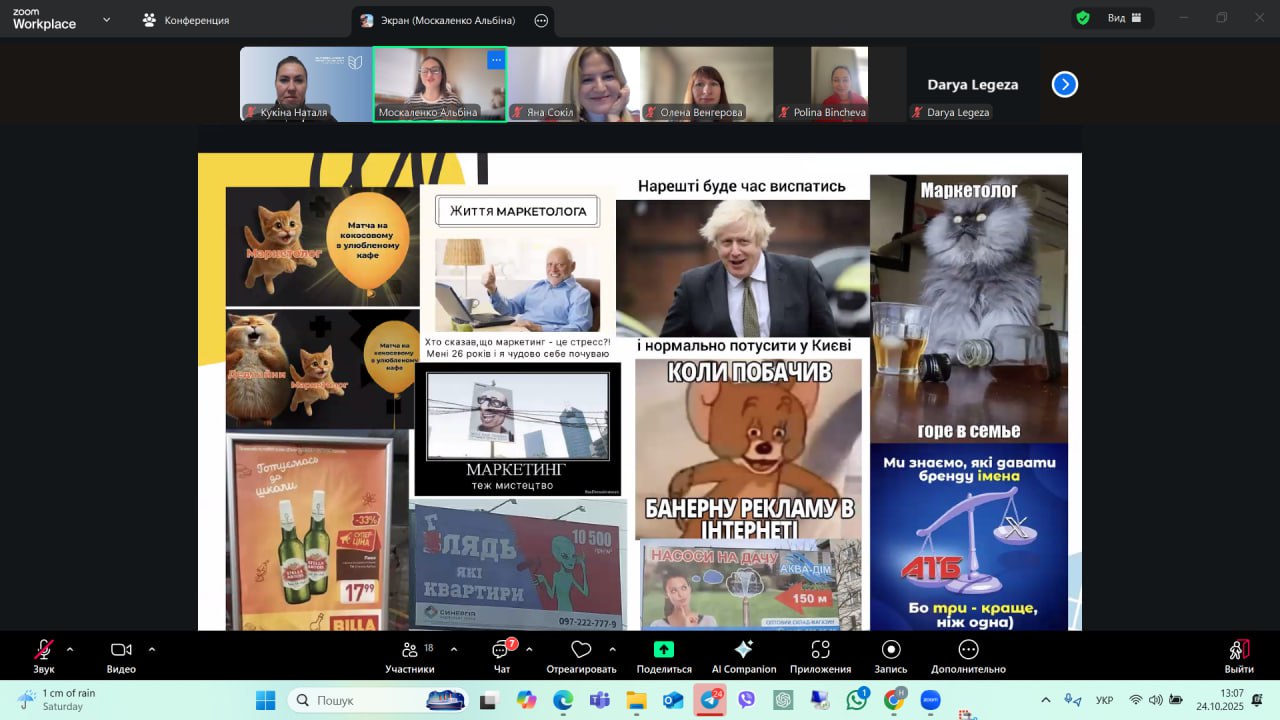Switch keyboard language via УКР indicator
The image size is (1280, 720).
[1105, 700]
